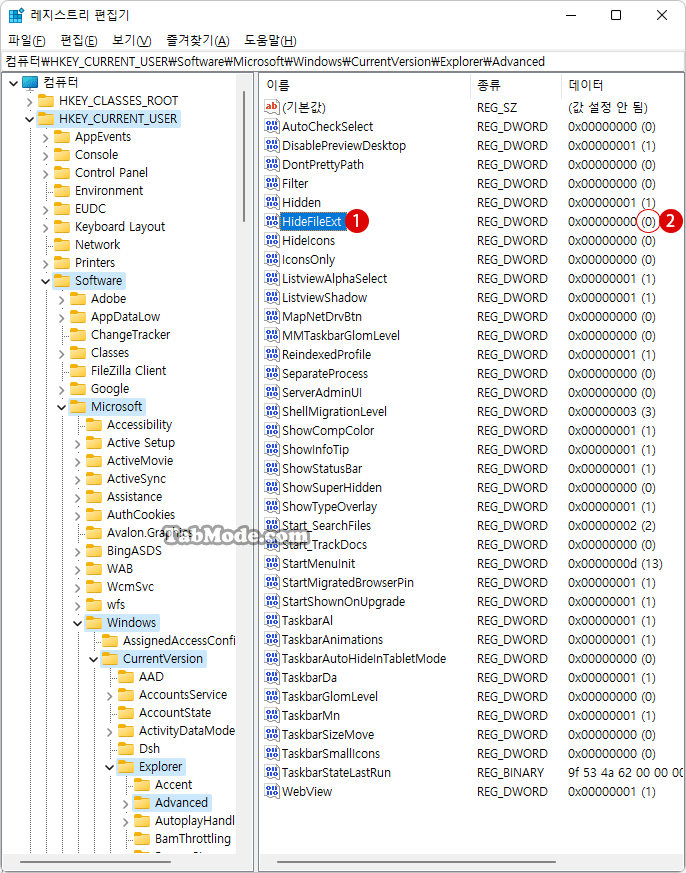Screen dimensions: 686x873
Task: Click the DWORD icon beside TaskbarAl
Action: [272, 620]
